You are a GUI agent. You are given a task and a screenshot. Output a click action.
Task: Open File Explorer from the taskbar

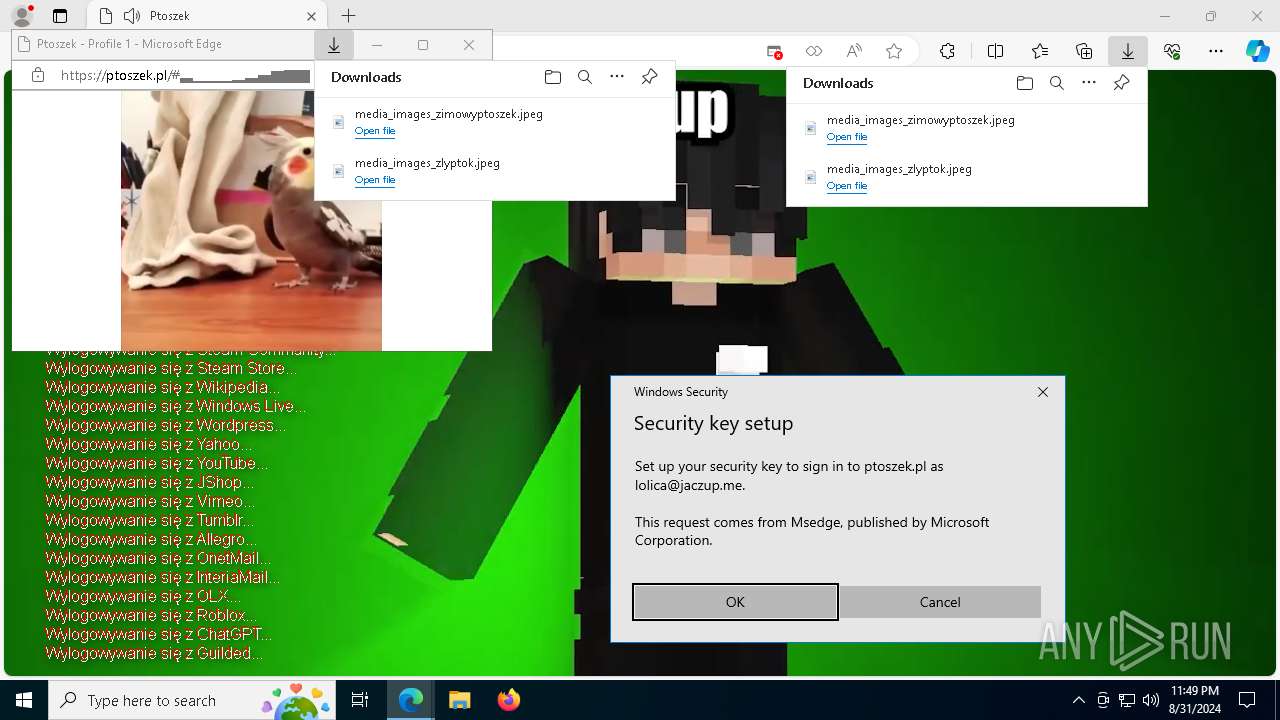tap(459, 700)
